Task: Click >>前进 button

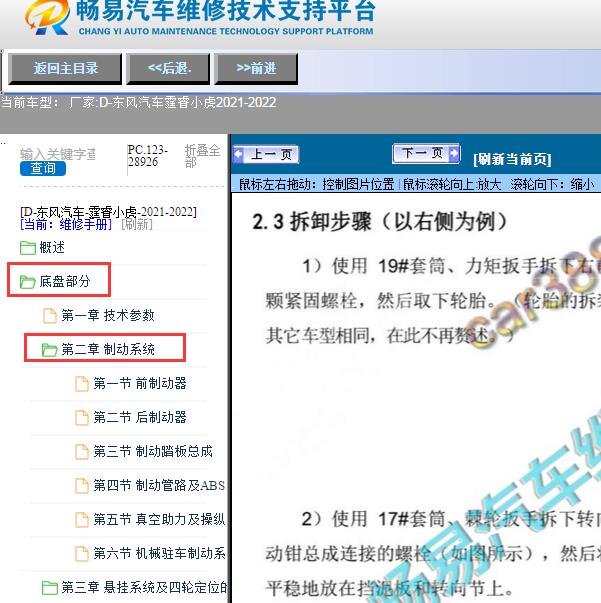Action: (256, 69)
